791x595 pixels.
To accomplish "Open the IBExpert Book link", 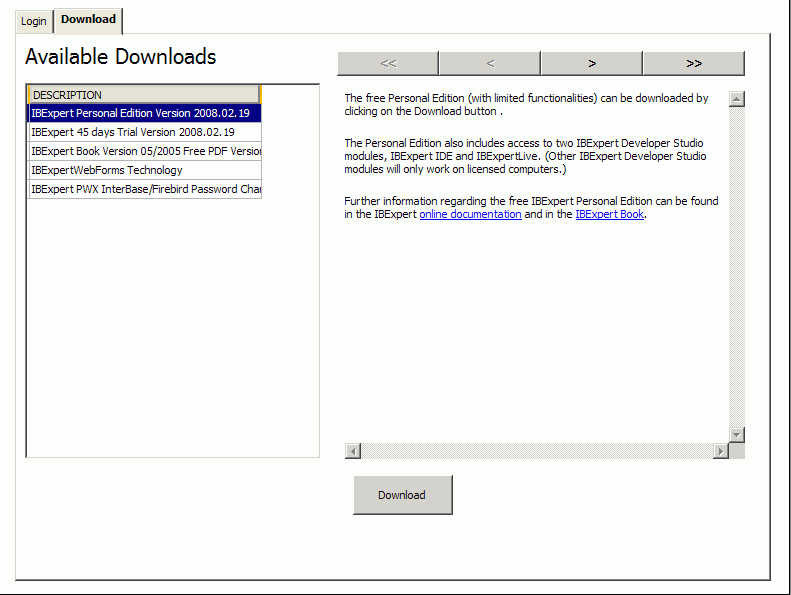I will pyautogui.click(x=609, y=214).
